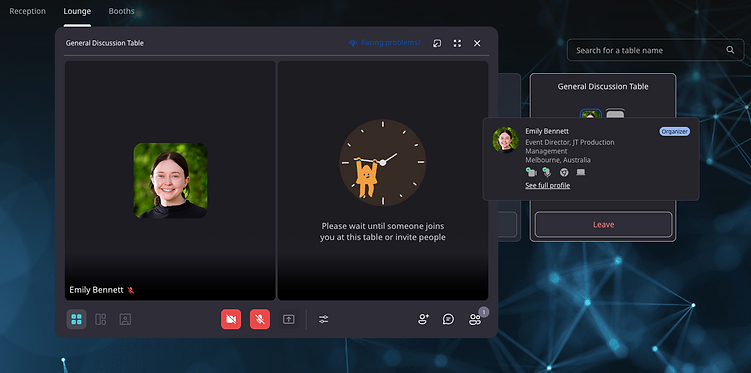The image size is (751, 373).
Task: Click Emily Bennett's video tile photo
Action: [x=170, y=181]
